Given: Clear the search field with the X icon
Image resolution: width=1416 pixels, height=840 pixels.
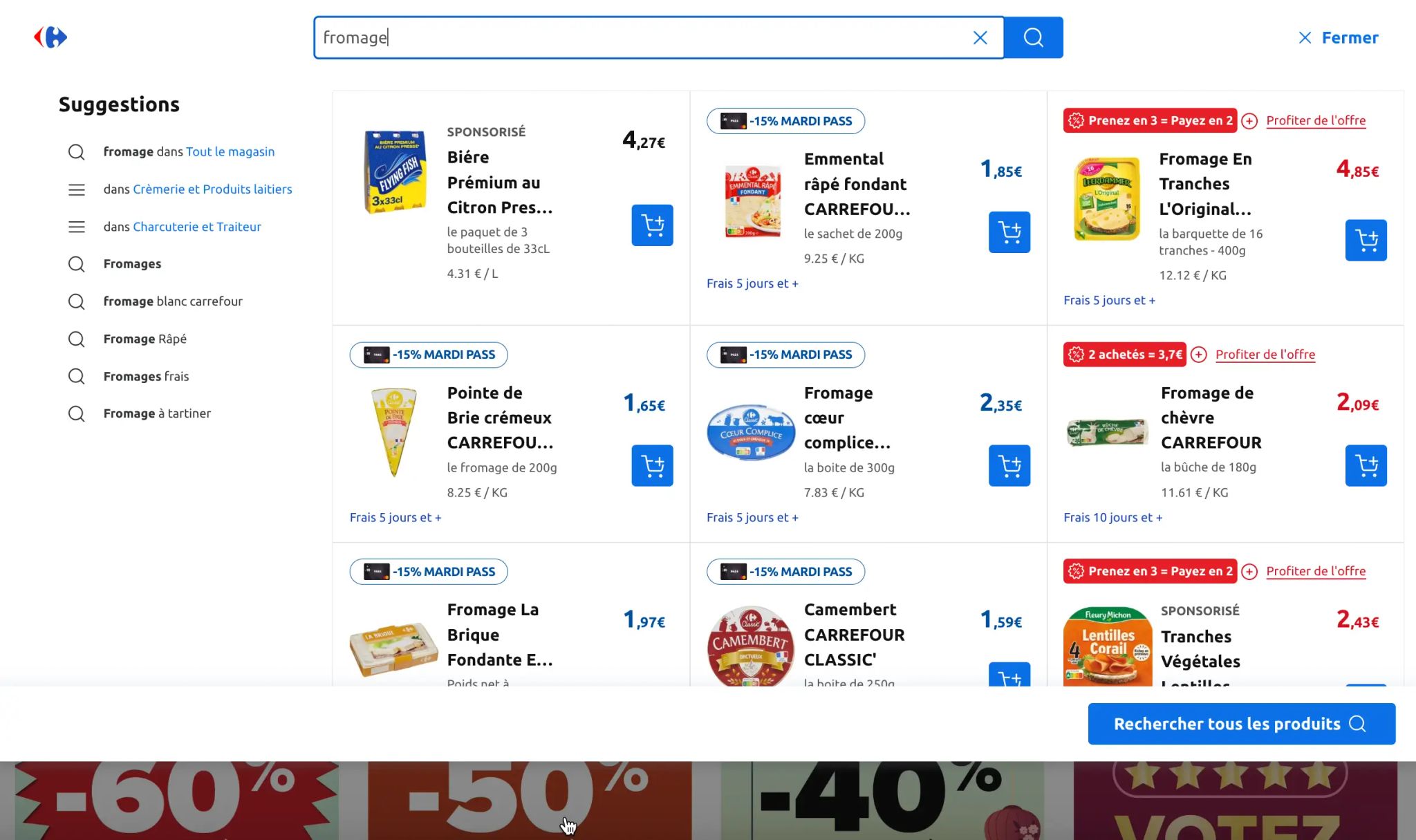Looking at the screenshot, I should [980, 38].
